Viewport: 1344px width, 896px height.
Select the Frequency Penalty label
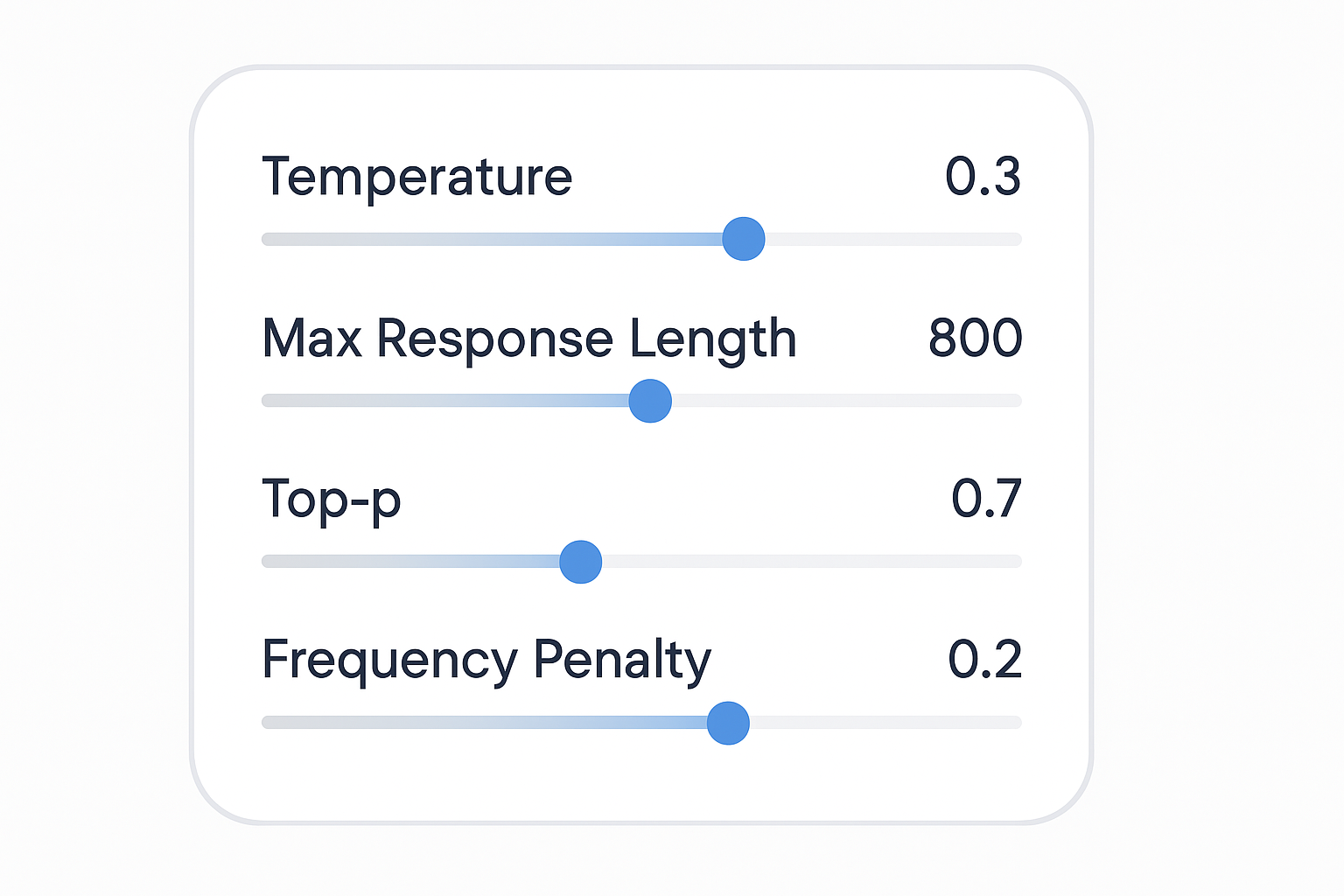(x=486, y=660)
